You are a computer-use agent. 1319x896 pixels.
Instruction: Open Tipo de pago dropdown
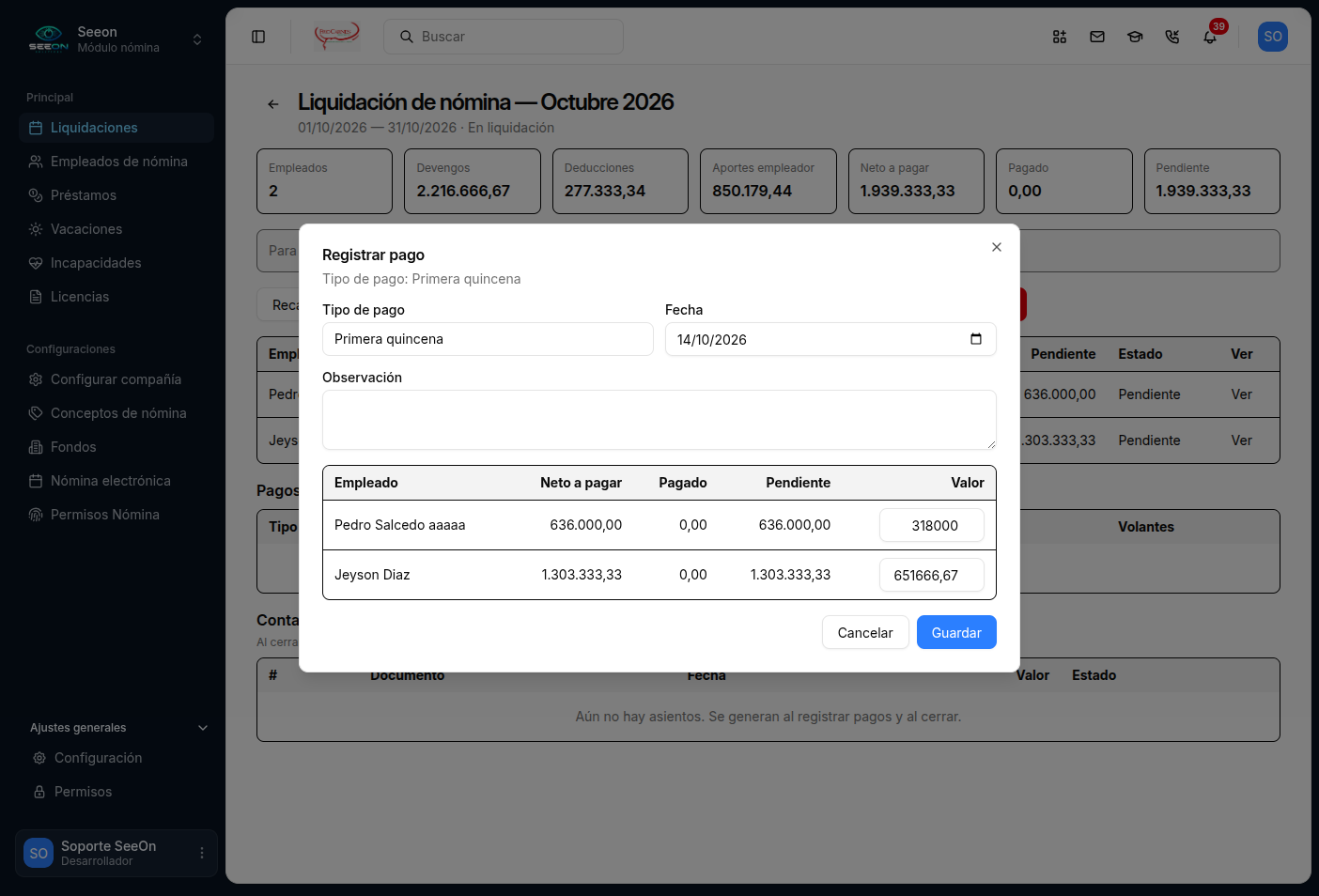(488, 339)
